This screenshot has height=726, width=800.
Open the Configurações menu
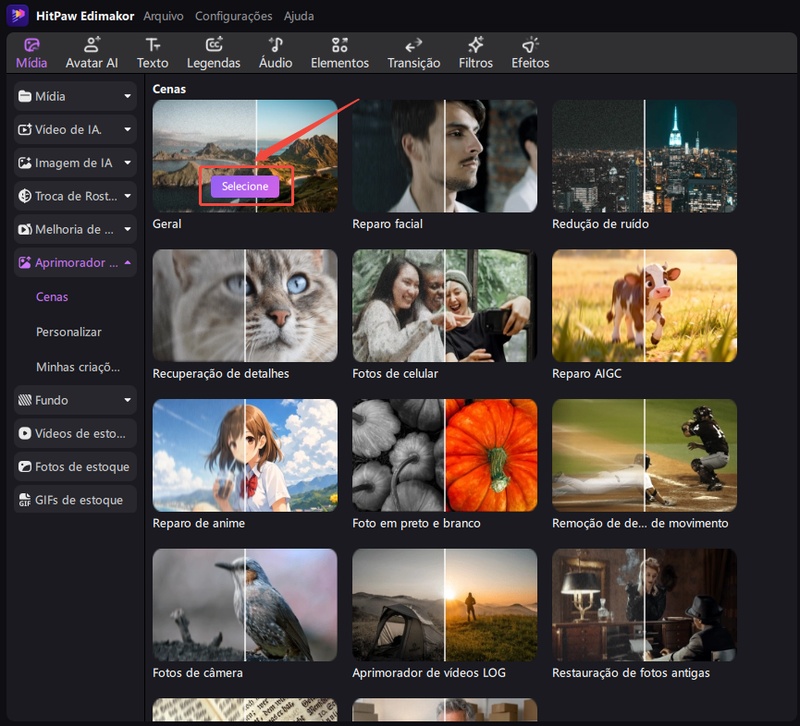(x=233, y=16)
